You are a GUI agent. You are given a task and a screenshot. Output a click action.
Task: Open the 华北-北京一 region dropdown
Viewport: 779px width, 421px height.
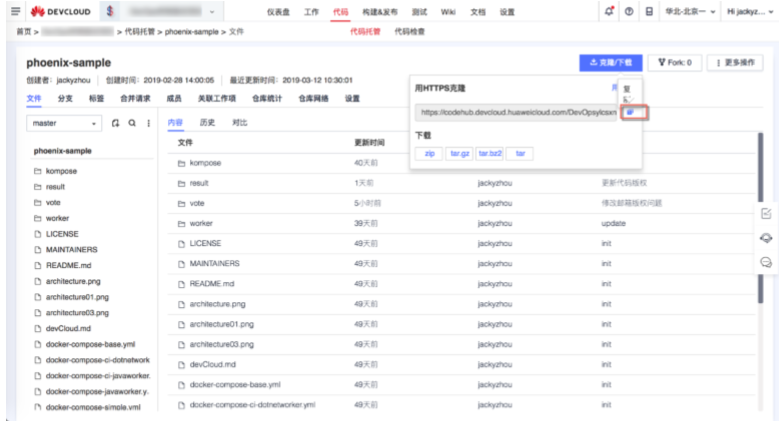(x=690, y=11)
